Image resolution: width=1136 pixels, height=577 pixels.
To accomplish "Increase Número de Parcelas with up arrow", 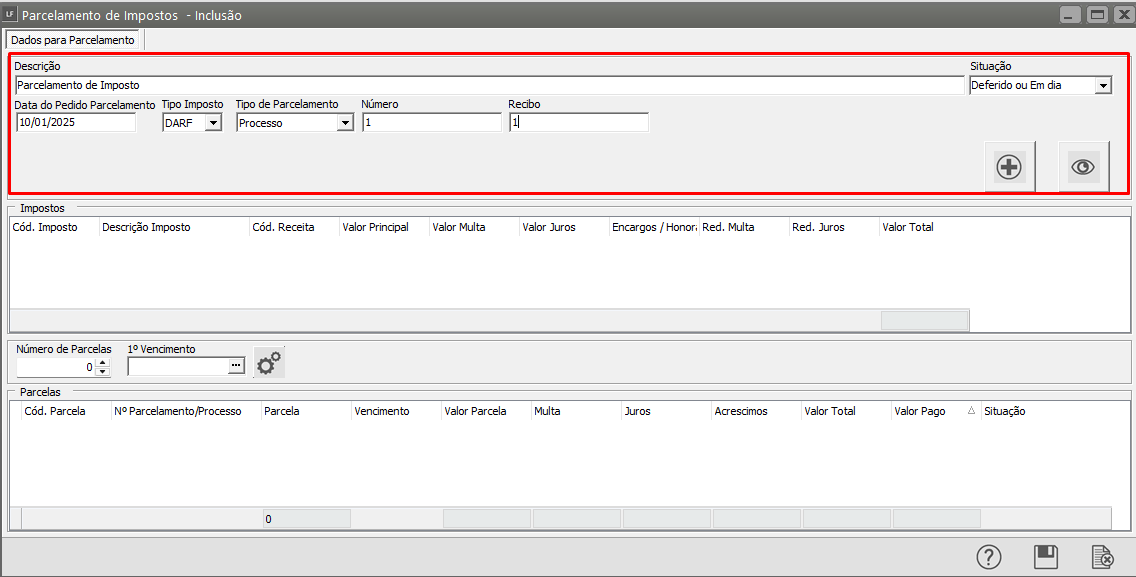I will (102, 362).
